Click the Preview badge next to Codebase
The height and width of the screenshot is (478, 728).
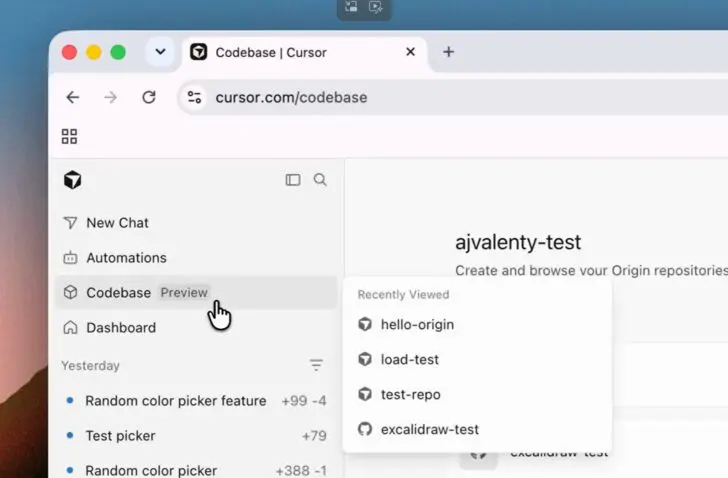click(x=184, y=293)
